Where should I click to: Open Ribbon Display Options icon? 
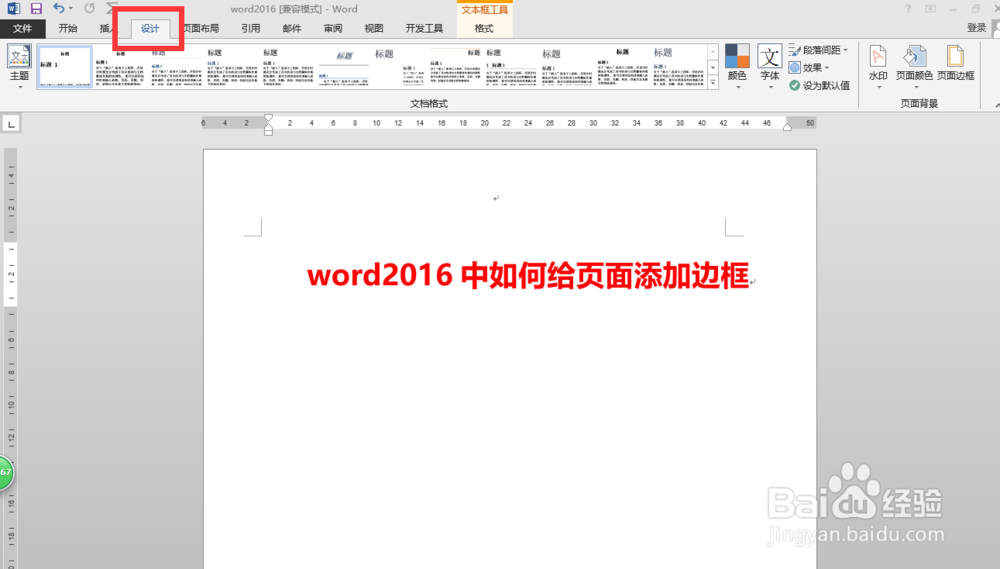click(x=930, y=9)
